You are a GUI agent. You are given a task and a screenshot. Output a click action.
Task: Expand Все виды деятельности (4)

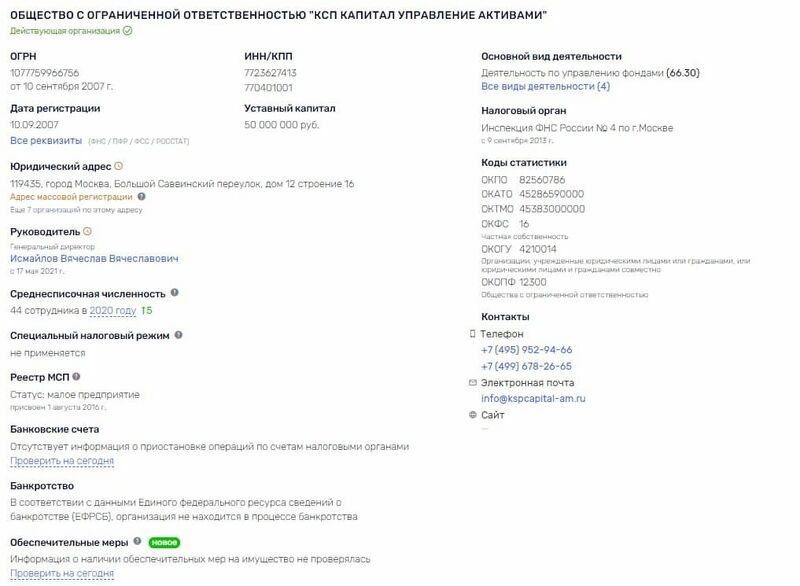(545, 86)
